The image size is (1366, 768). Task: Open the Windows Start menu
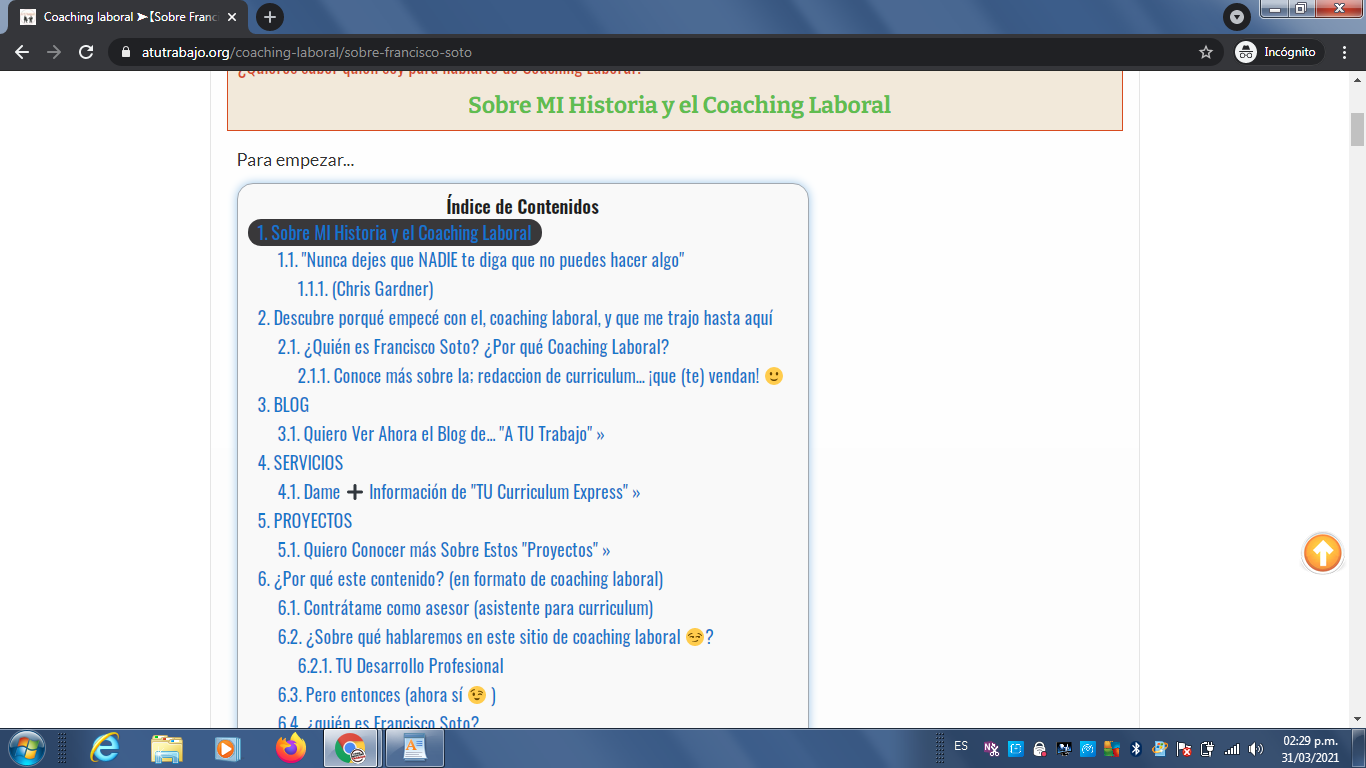[x=25, y=748]
